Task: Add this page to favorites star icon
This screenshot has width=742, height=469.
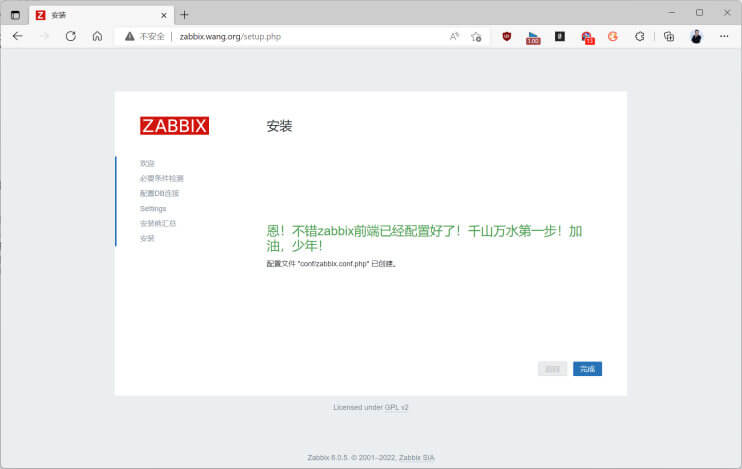Action: 477,36
